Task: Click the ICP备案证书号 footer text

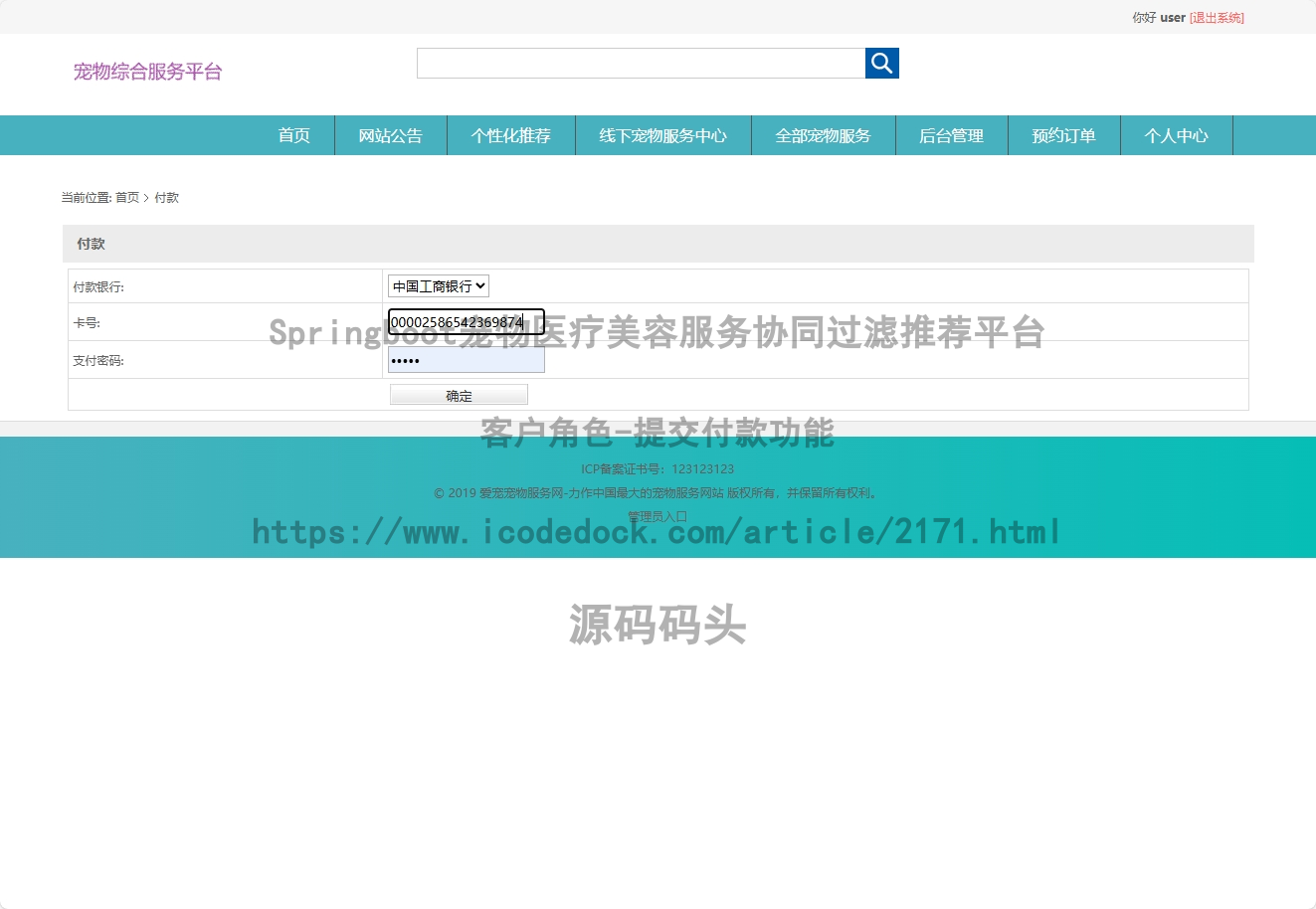Action: (658, 469)
